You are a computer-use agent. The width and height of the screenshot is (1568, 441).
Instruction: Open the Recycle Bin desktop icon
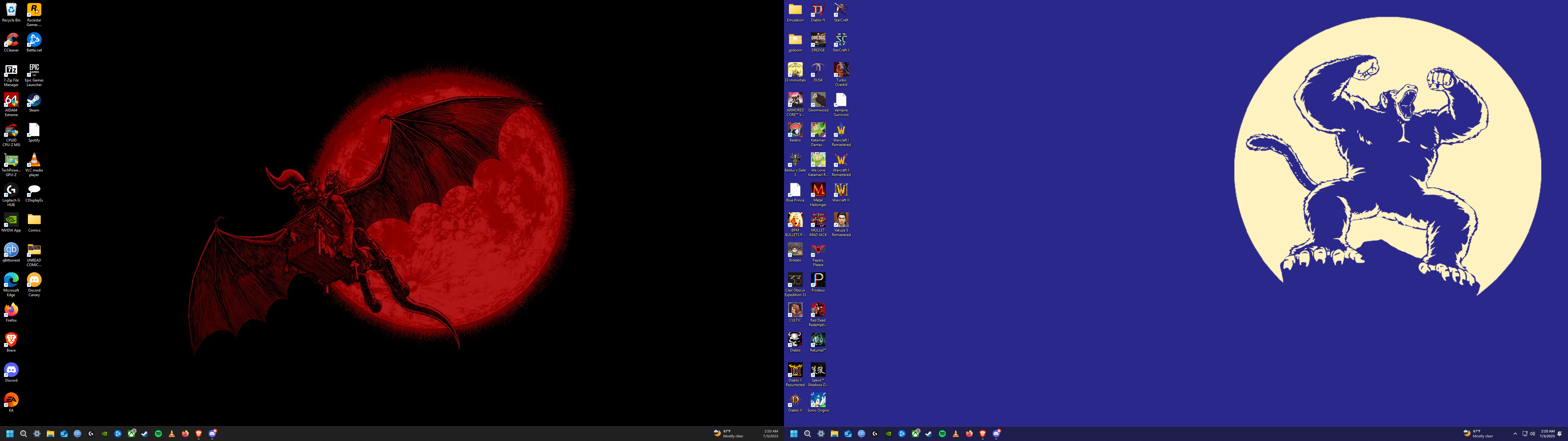coord(11,13)
